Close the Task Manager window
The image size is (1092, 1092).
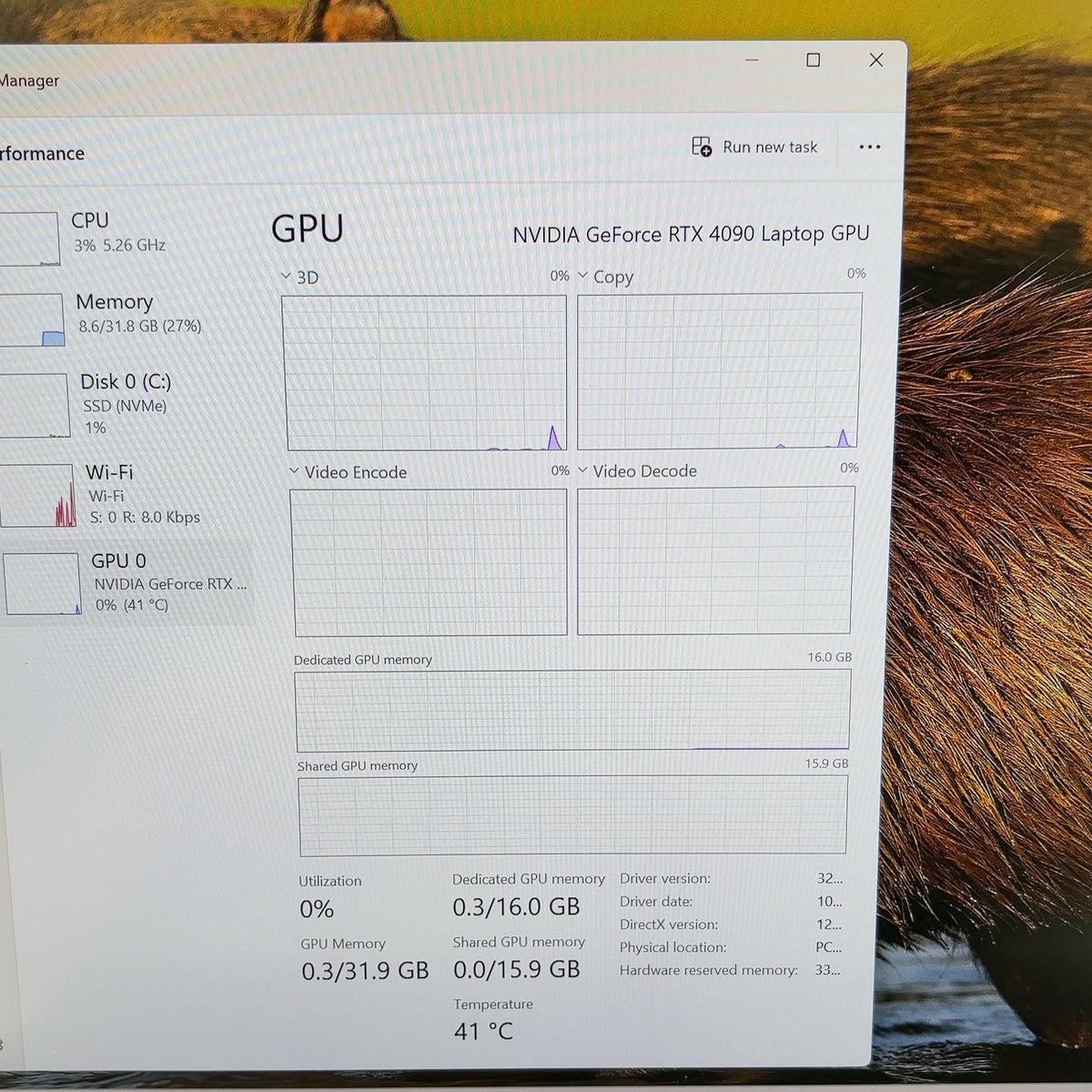pos(876,60)
